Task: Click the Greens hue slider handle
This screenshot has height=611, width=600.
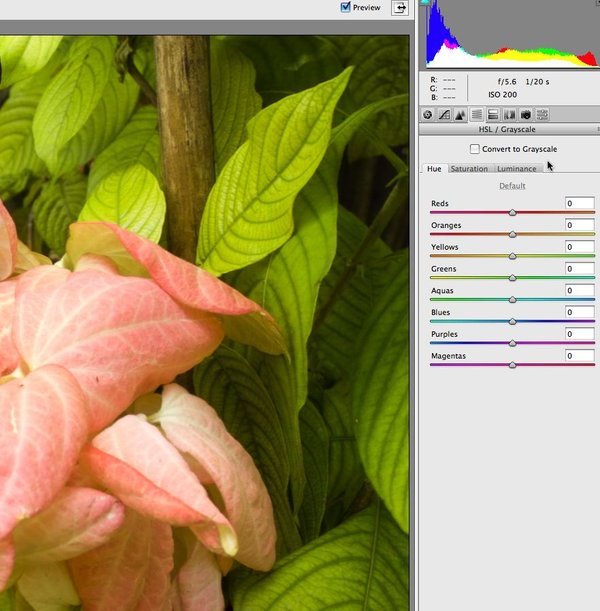Action: coord(512,278)
